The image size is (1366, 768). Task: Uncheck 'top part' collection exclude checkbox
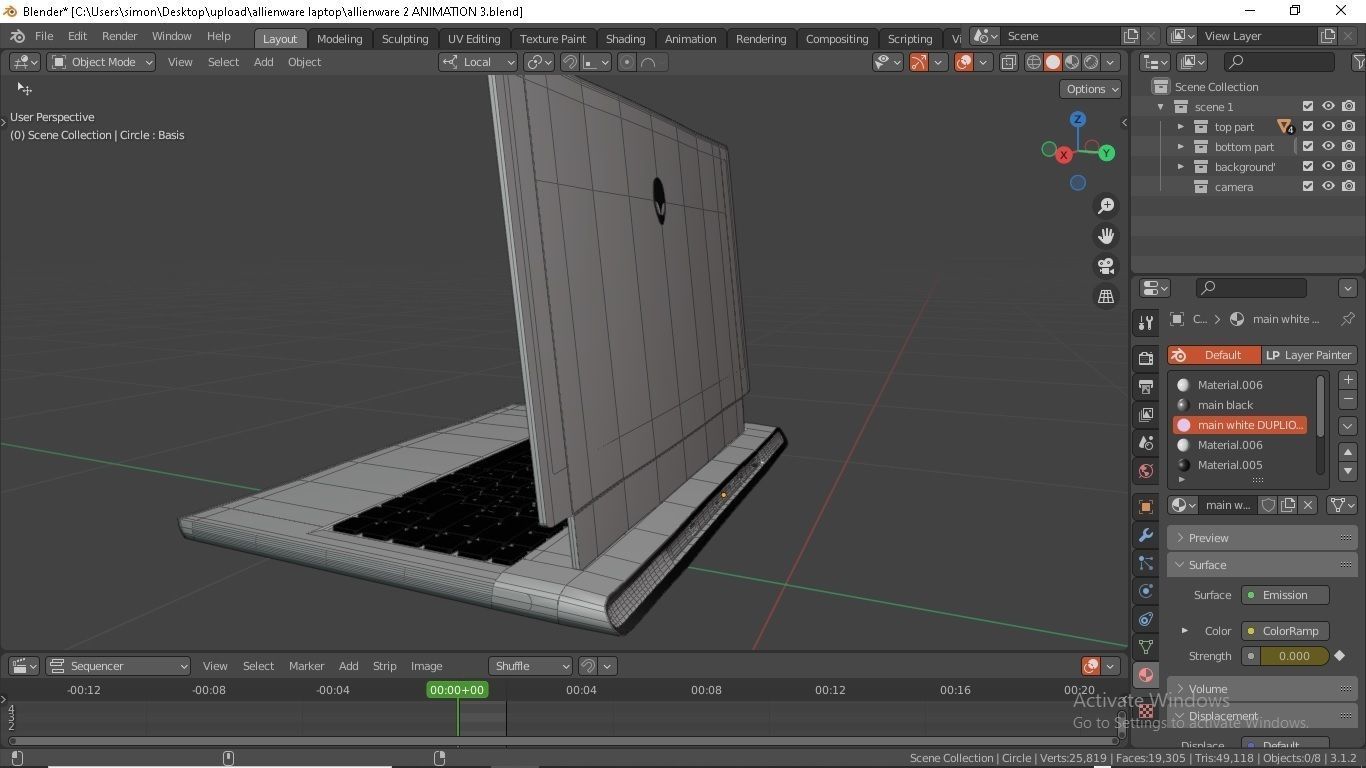[x=1308, y=127]
